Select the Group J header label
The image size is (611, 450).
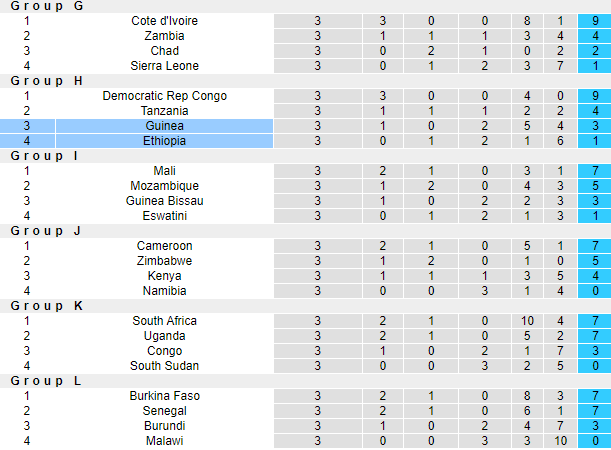click(x=45, y=231)
